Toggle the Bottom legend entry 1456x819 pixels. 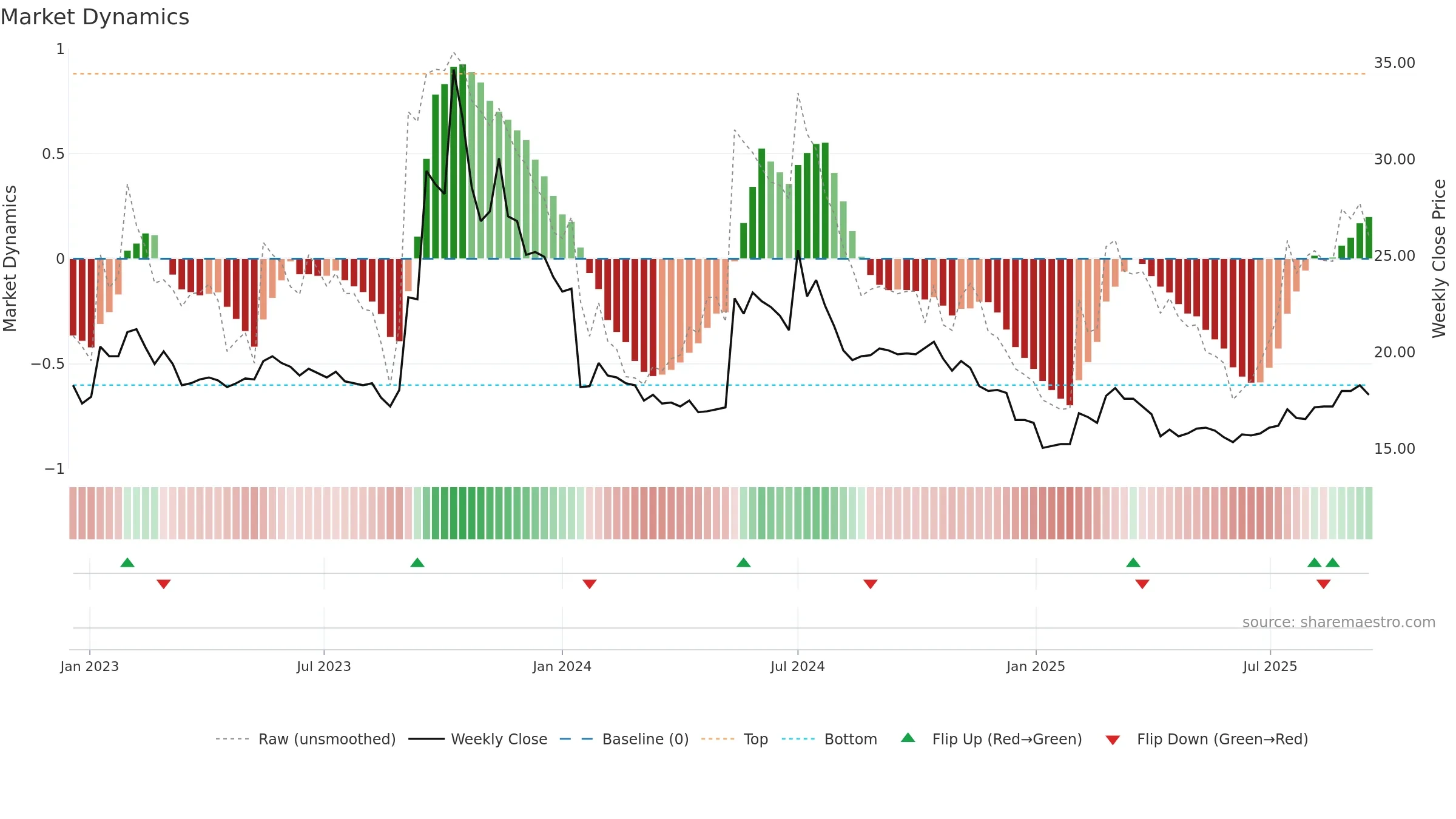829,739
